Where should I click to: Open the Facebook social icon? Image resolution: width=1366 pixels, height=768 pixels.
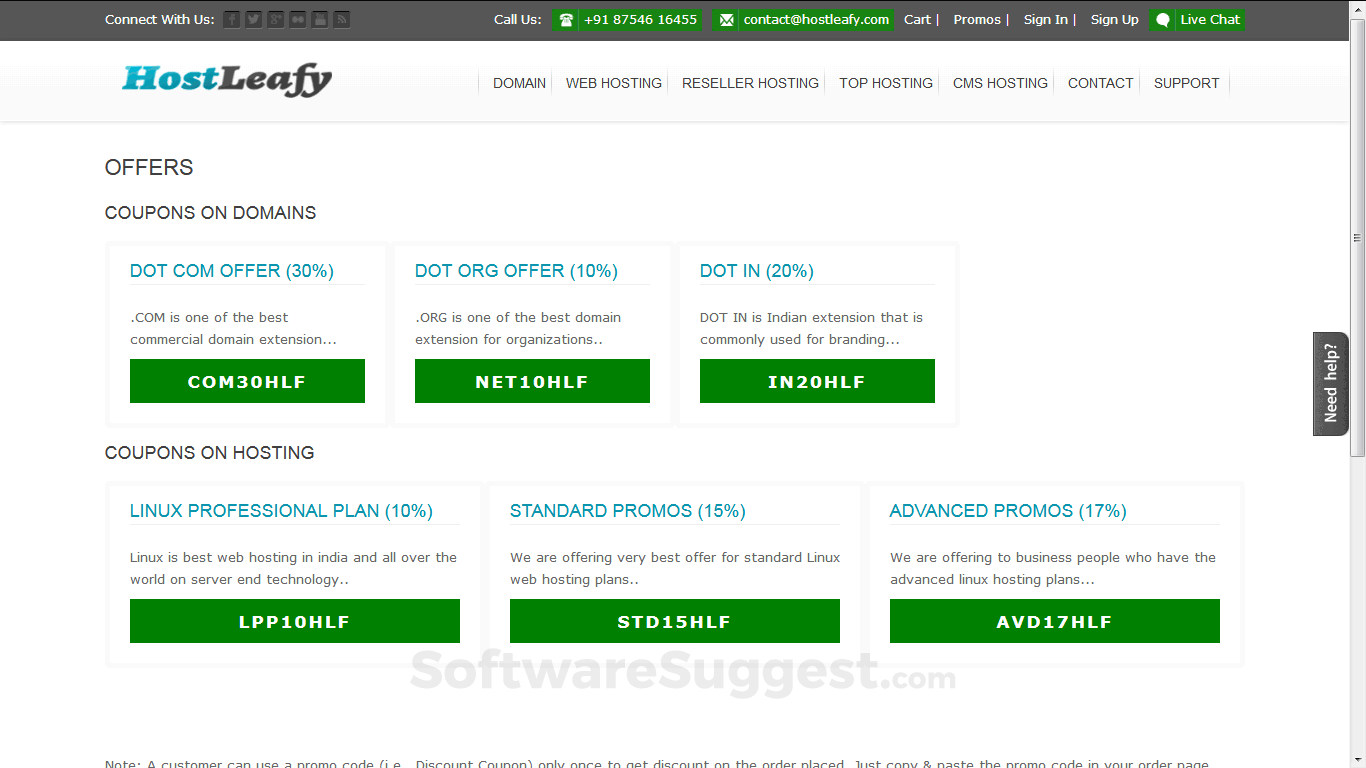[x=232, y=20]
